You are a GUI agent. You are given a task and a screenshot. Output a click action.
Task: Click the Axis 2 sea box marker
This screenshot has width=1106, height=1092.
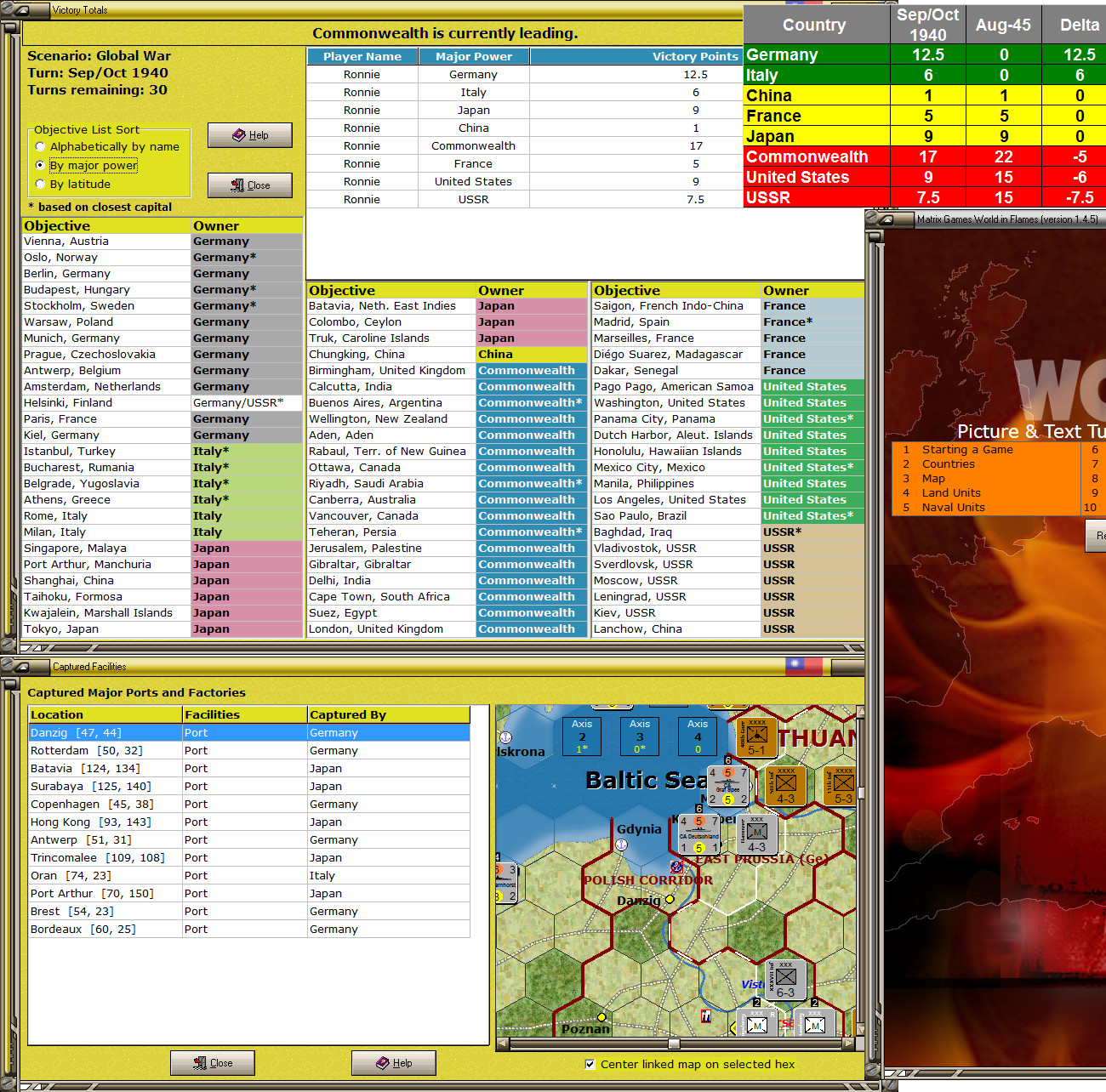coord(582,737)
